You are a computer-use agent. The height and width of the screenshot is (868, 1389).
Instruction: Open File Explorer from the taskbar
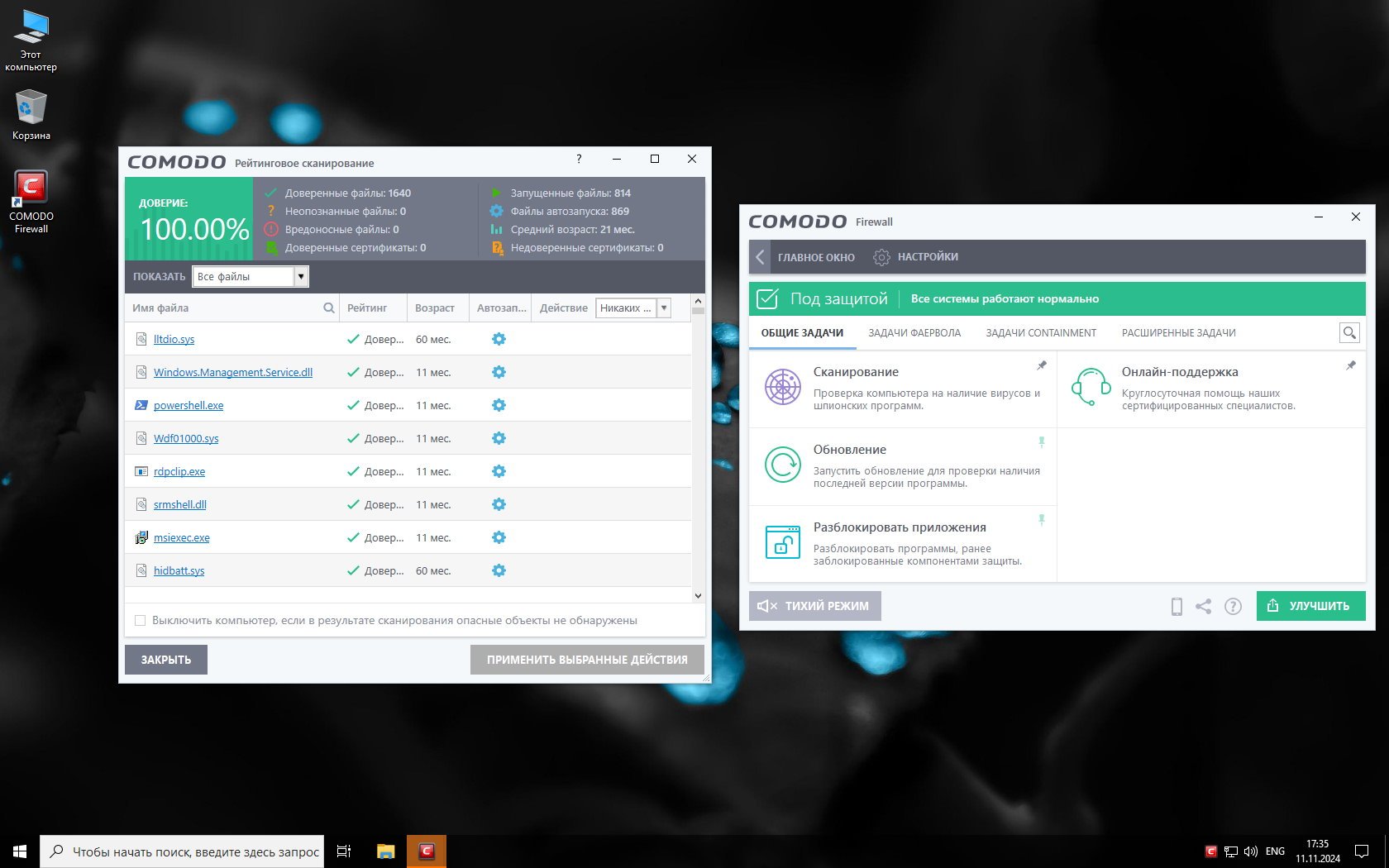tap(385, 851)
